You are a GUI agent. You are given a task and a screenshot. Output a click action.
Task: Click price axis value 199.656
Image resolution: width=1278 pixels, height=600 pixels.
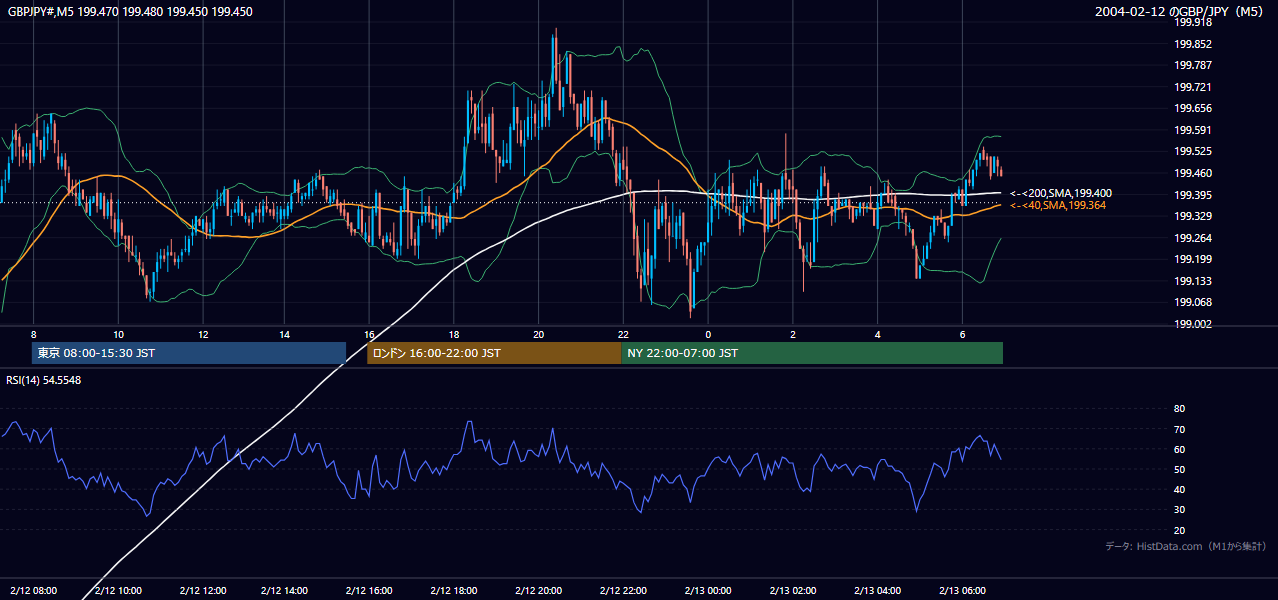pyautogui.click(x=1192, y=108)
